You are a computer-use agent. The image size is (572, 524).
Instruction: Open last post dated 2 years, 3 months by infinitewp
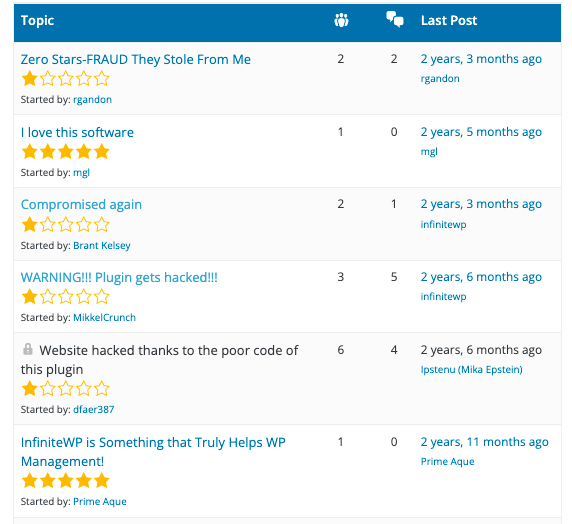coord(481,204)
